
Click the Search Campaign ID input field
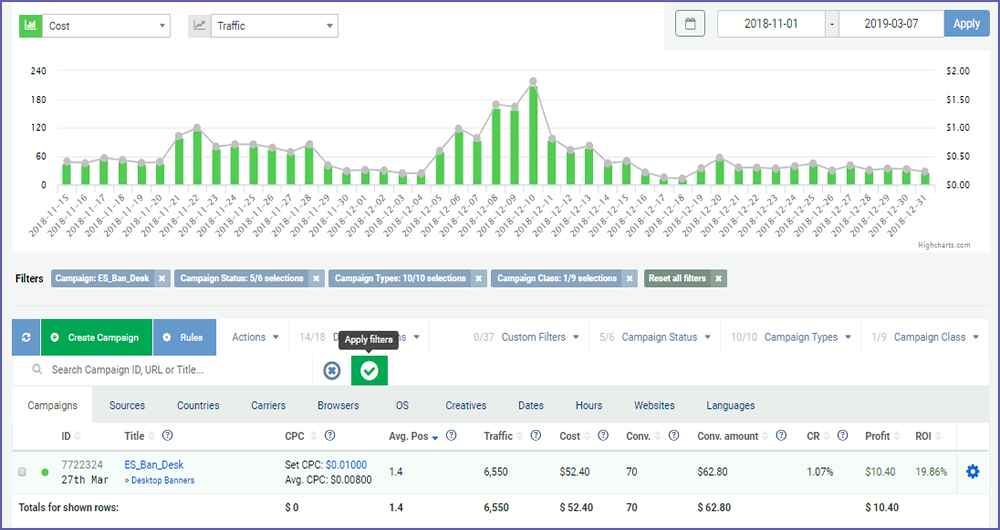(x=170, y=370)
